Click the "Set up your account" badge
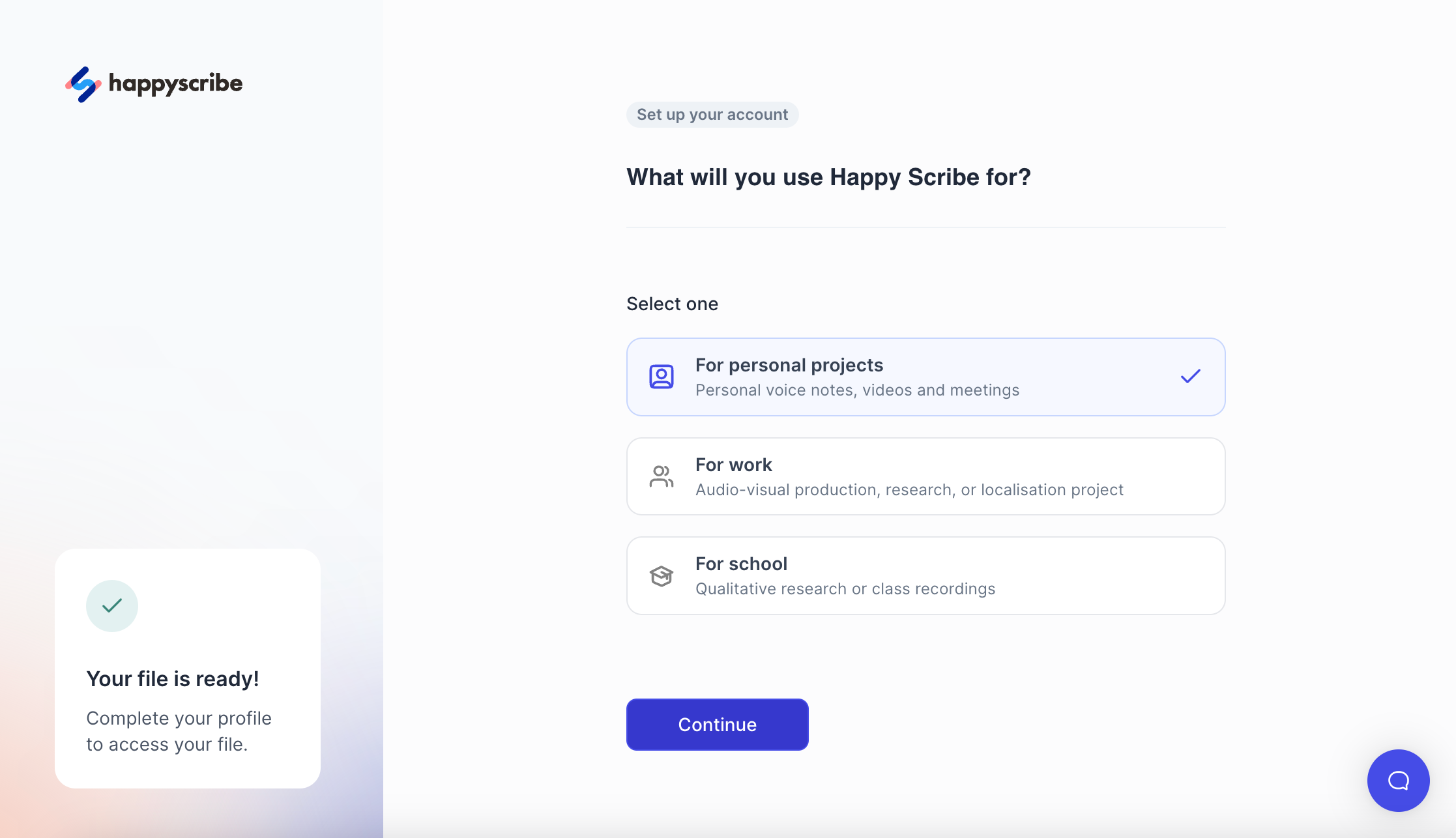 (x=712, y=115)
